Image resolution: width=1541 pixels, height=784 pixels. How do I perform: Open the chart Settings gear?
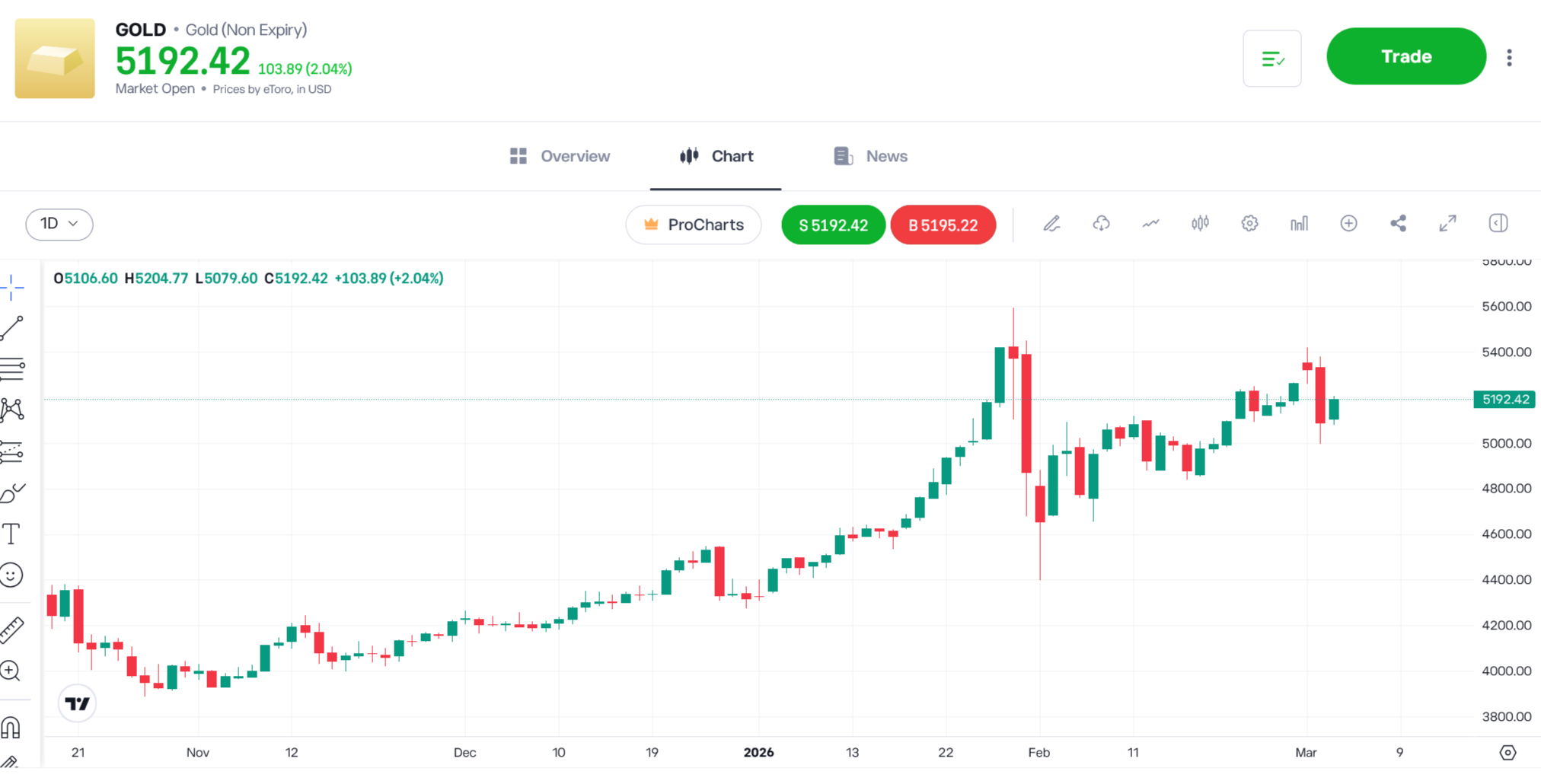click(x=1249, y=223)
